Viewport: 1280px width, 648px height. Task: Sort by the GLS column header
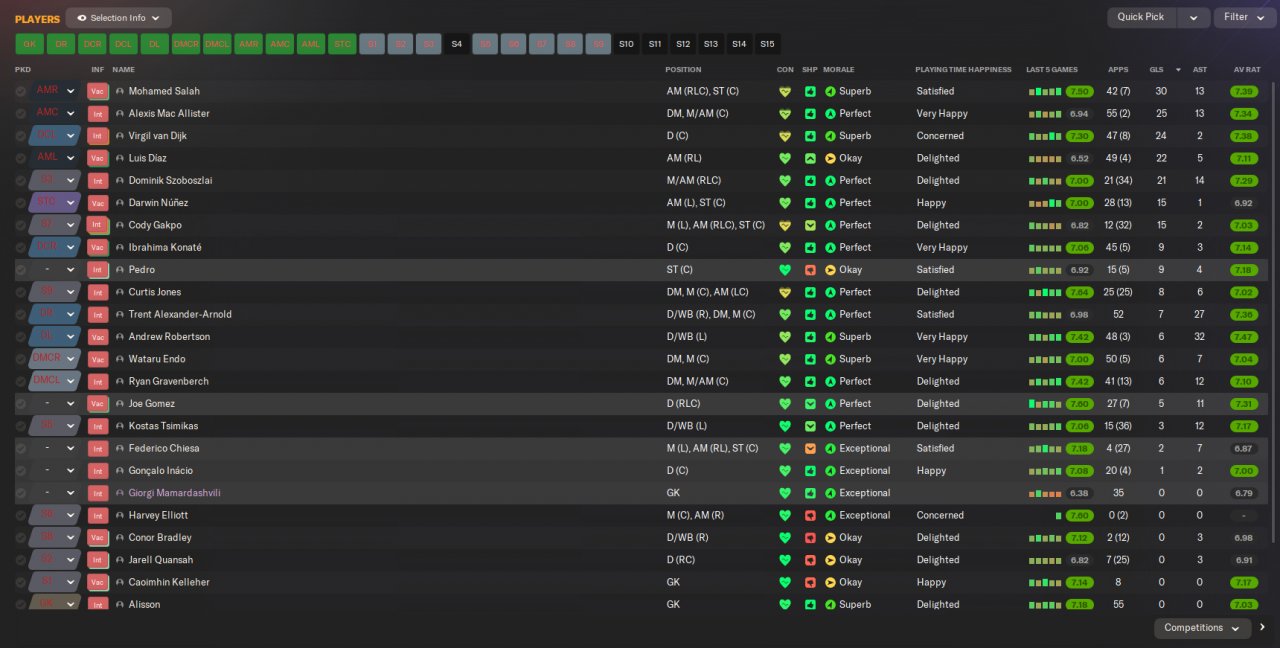(1156, 70)
